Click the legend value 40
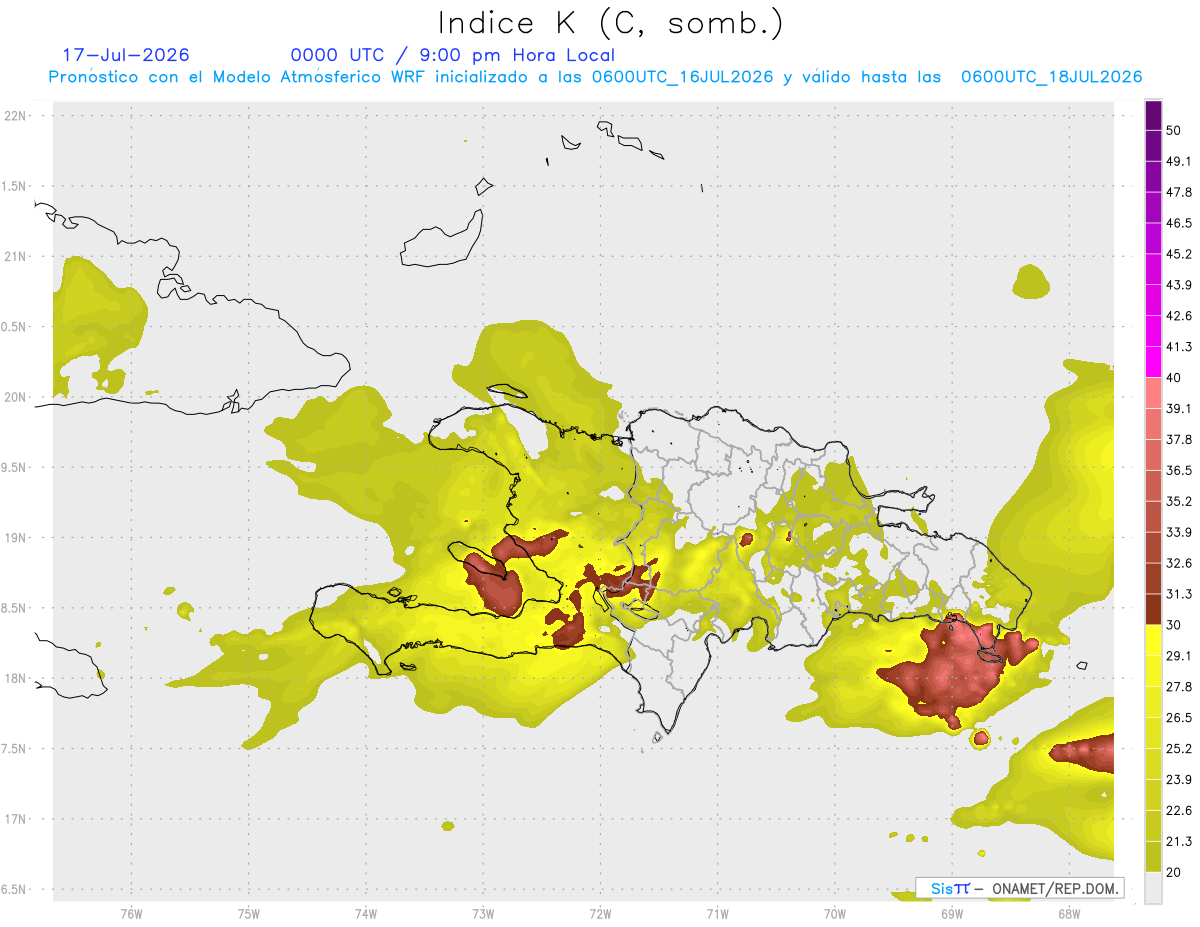The width and height of the screenshot is (1200, 927). pyautogui.click(x=1173, y=378)
